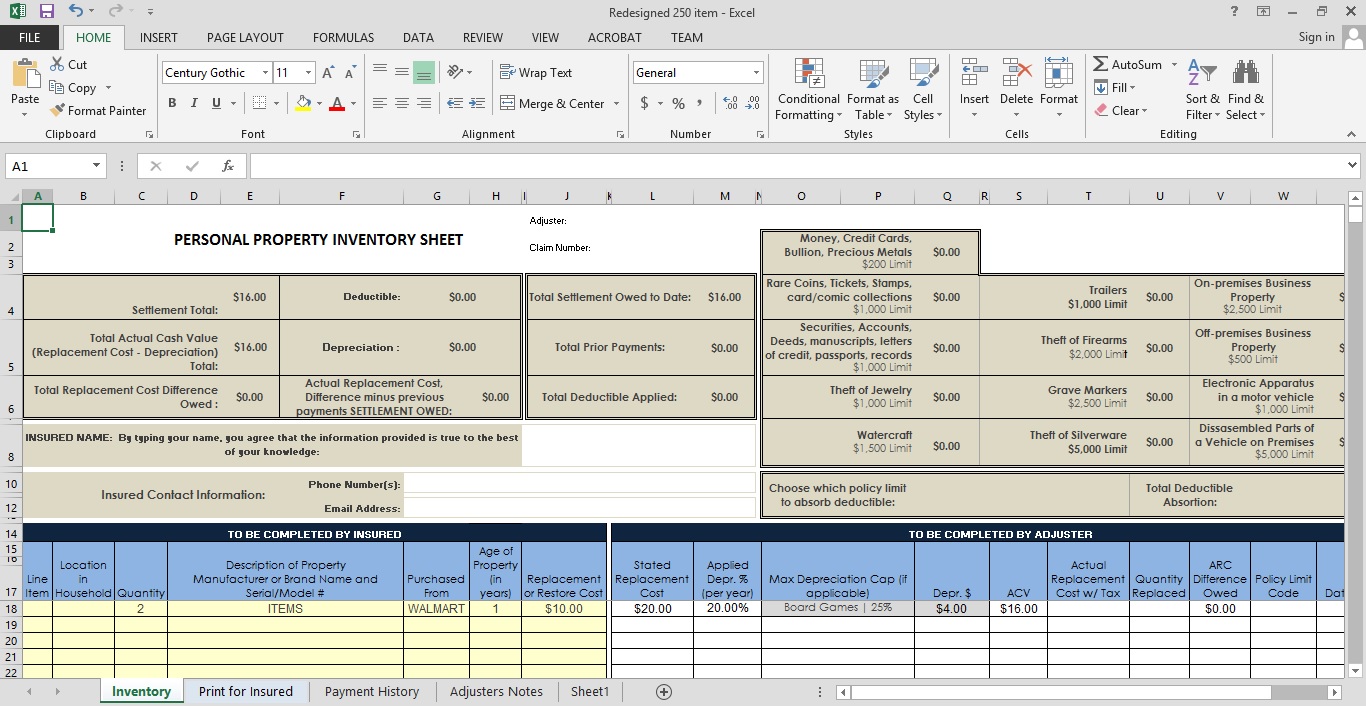Screen dimensions: 1366x706
Task: Click the Increase Font Size icon
Action: point(328,73)
